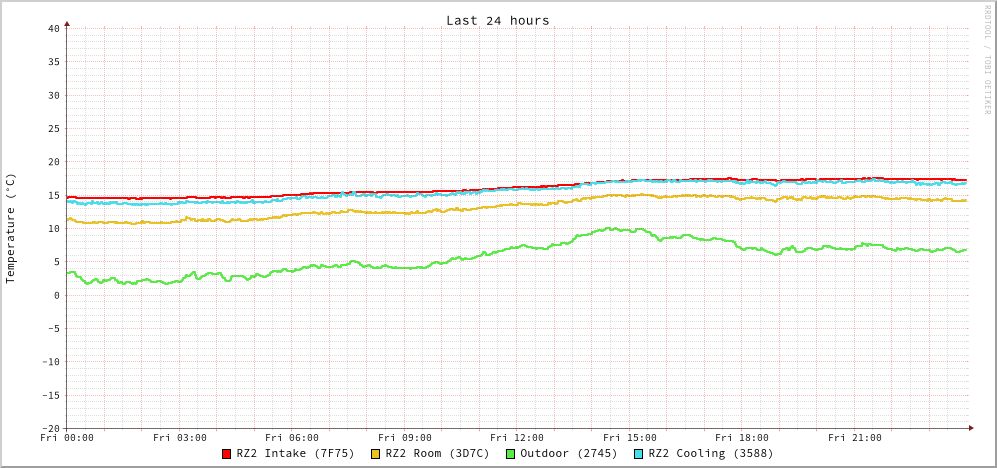This screenshot has height=468, width=997.
Task: Click the -20 label on the temperature axis
Action: [50, 428]
